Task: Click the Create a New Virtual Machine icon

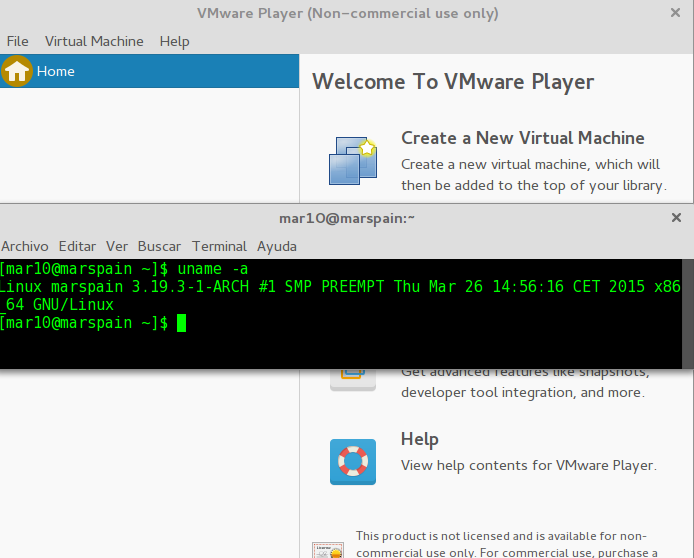Action: (353, 161)
